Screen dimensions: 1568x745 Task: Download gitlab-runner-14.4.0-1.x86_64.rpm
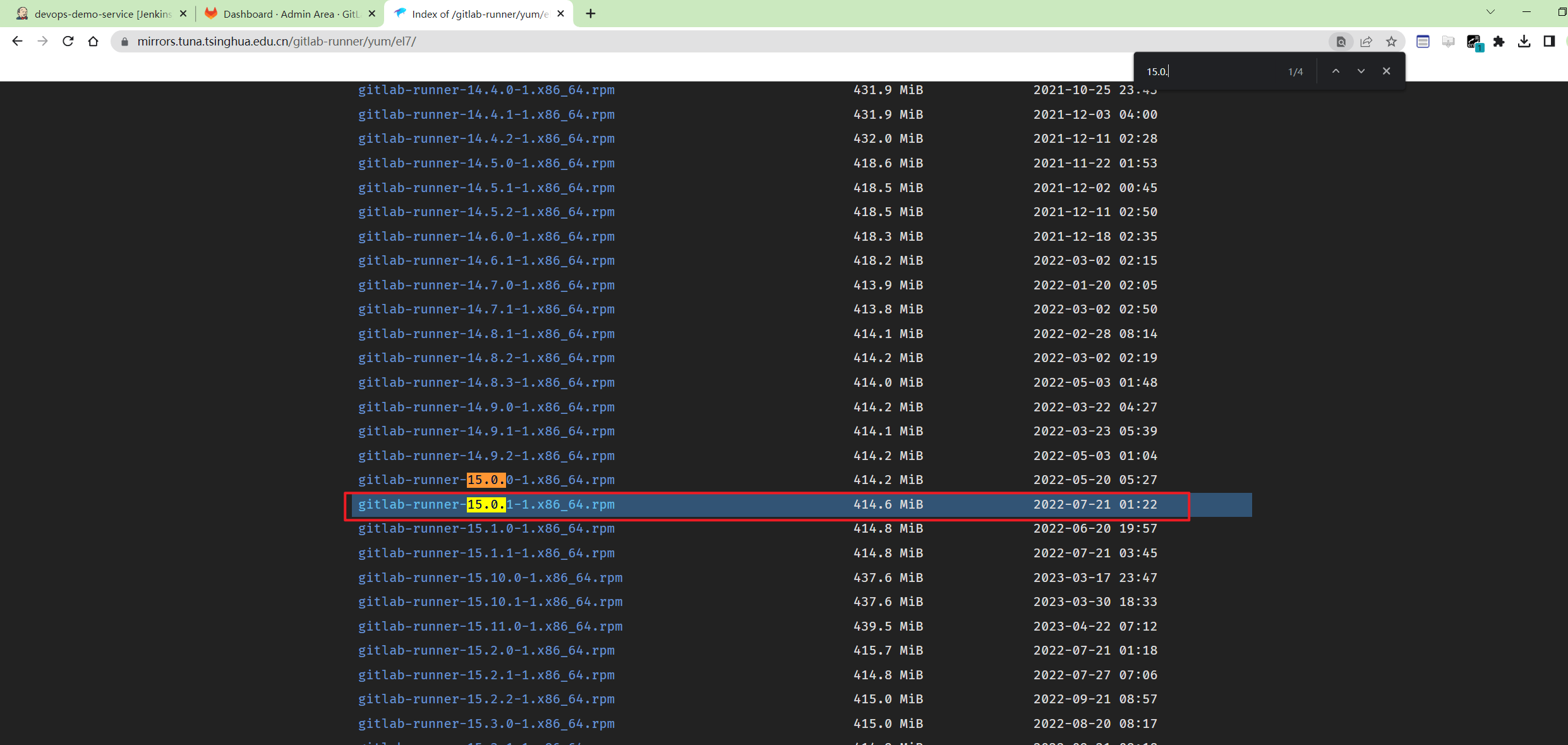point(486,90)
